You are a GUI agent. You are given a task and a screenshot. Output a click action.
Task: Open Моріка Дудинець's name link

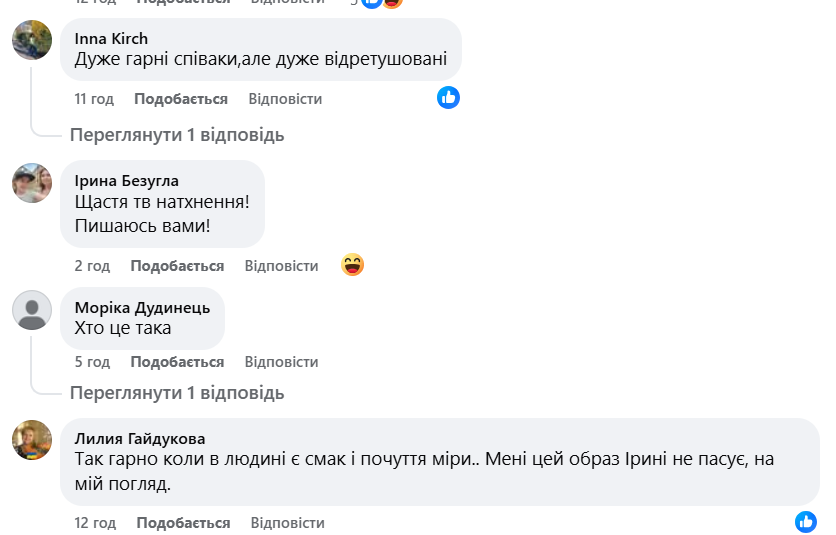(x=142, y=307)
